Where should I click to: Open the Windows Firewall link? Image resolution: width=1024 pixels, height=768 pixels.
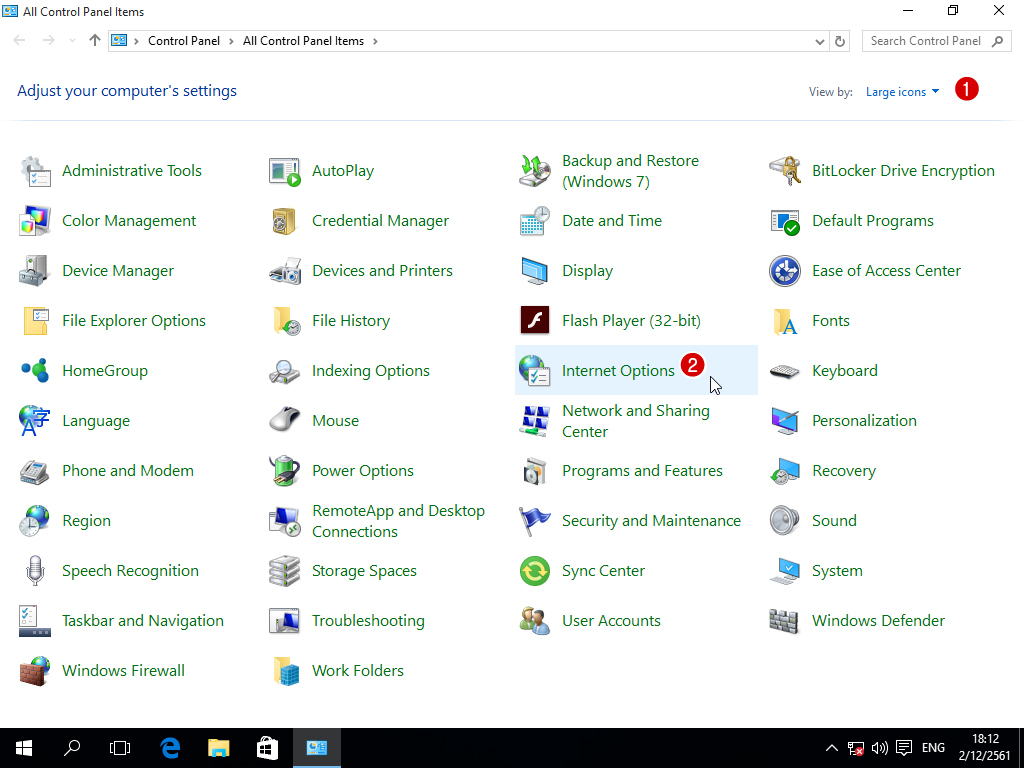pos(123,671)
